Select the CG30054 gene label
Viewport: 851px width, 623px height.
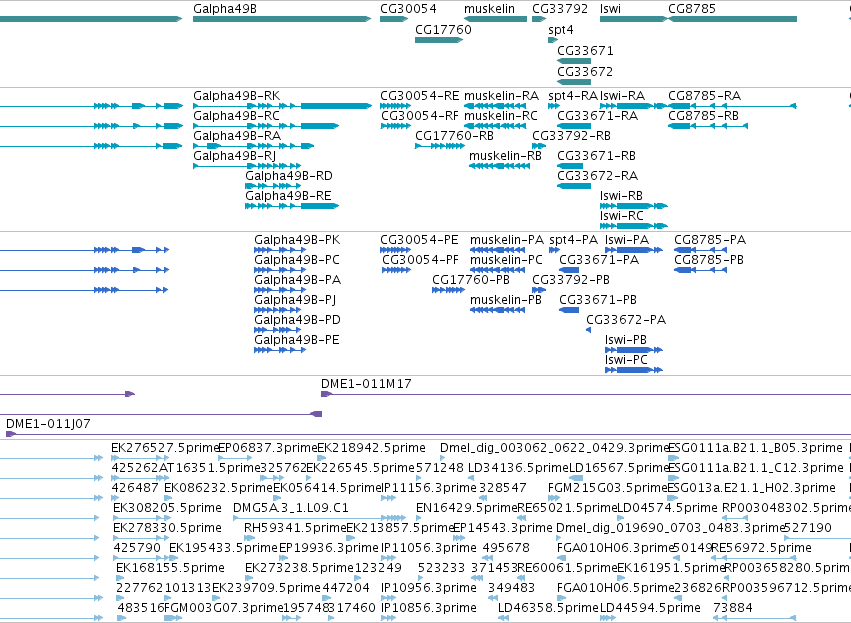point(408,9)
